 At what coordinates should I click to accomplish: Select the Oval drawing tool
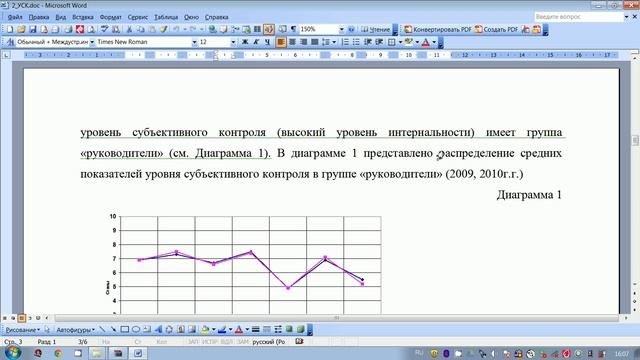click(136, 329)
